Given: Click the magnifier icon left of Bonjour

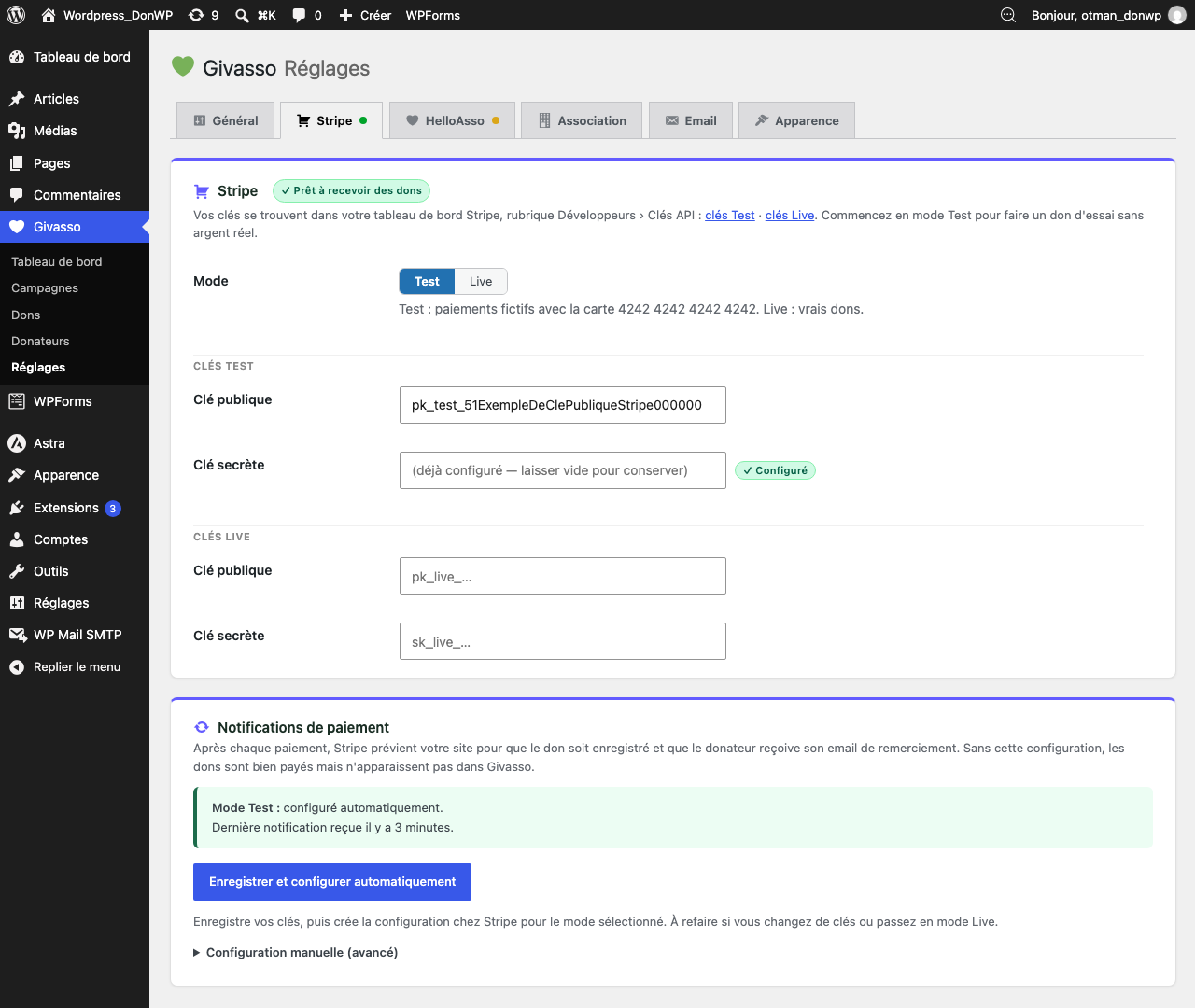Looking at the screenshot, I should click(x=1008, y=15).
